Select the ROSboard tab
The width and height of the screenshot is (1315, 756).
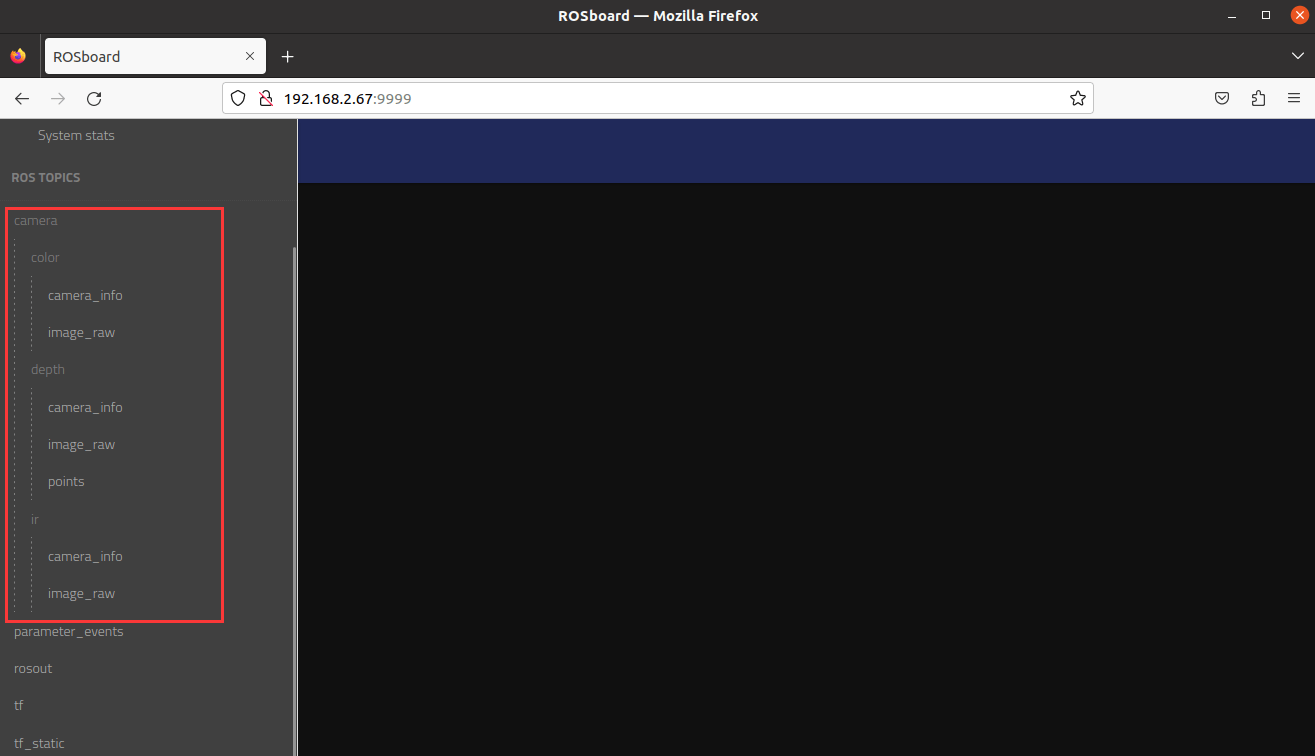155,56
